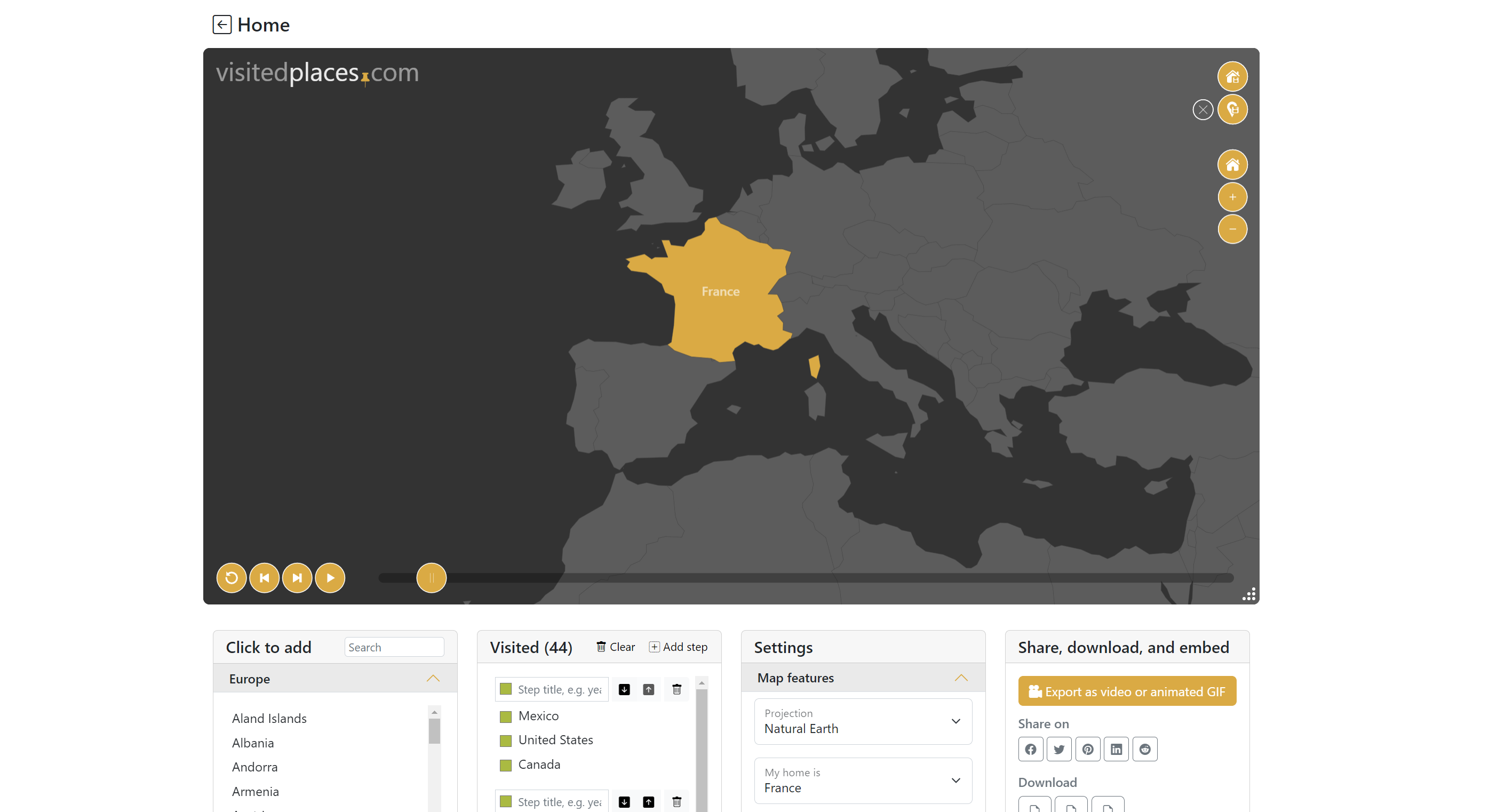Viewport: 1497px width, 812px height.
Task: Click the timeline slider handle
Action: click(431, 578)
